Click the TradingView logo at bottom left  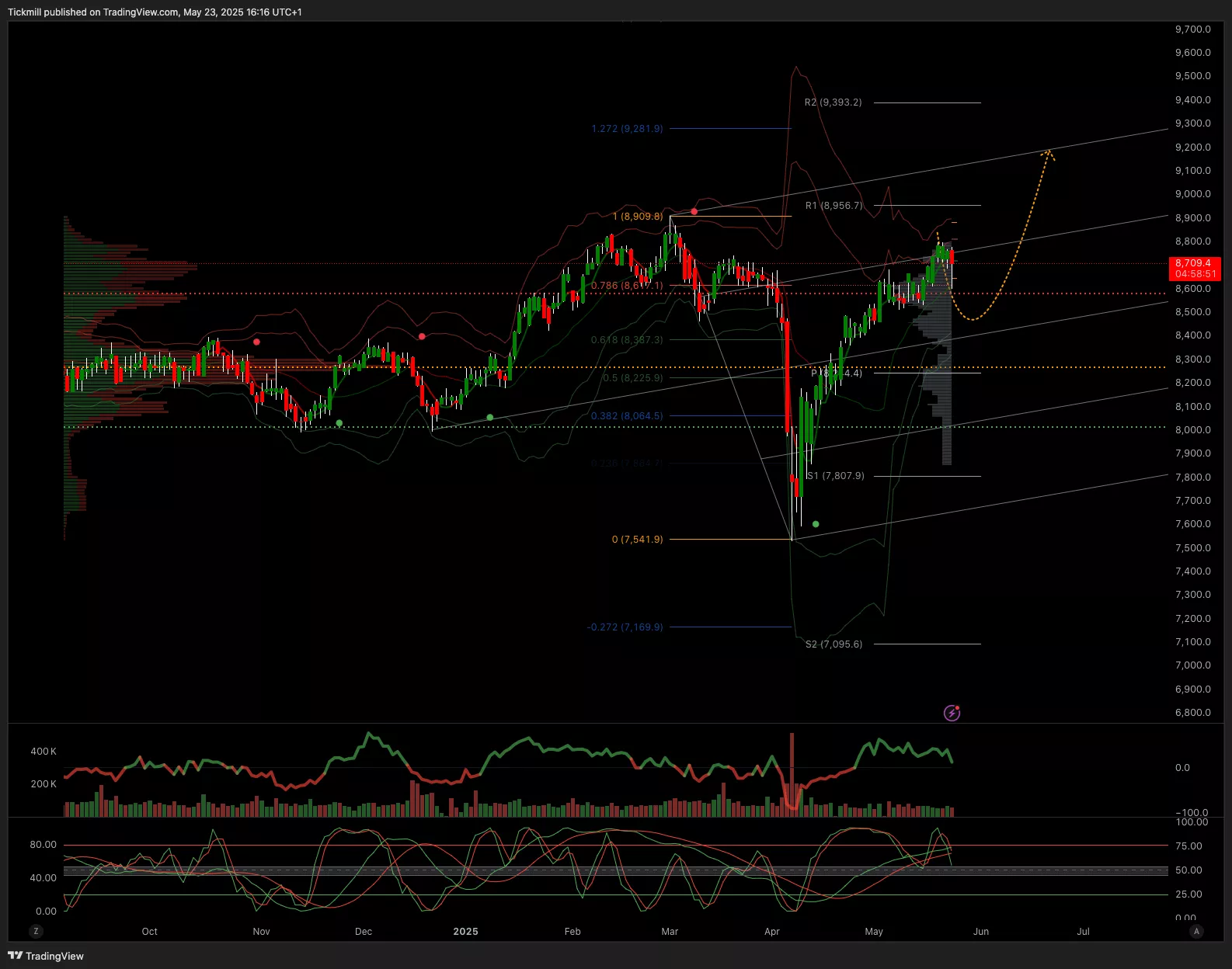(45, 956)
